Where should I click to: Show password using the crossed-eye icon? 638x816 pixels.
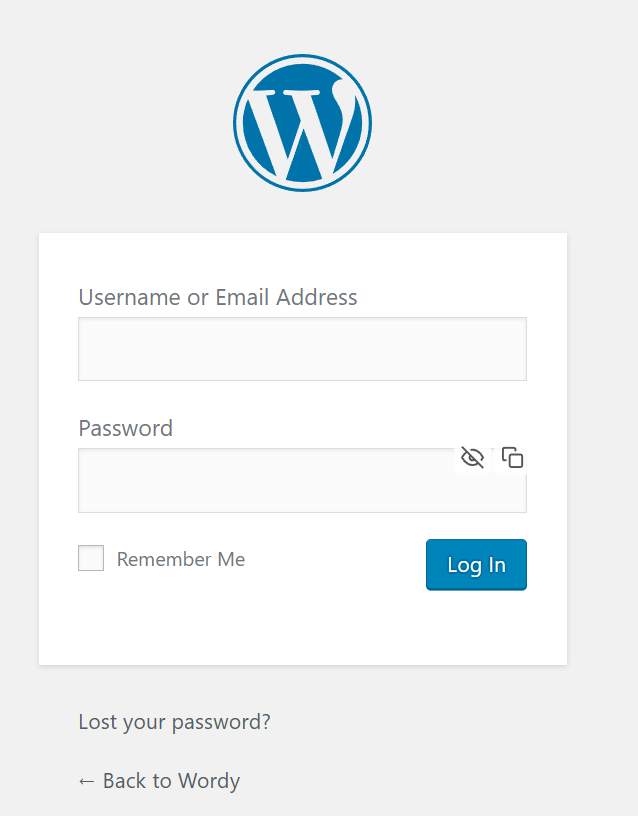(472, 458)
